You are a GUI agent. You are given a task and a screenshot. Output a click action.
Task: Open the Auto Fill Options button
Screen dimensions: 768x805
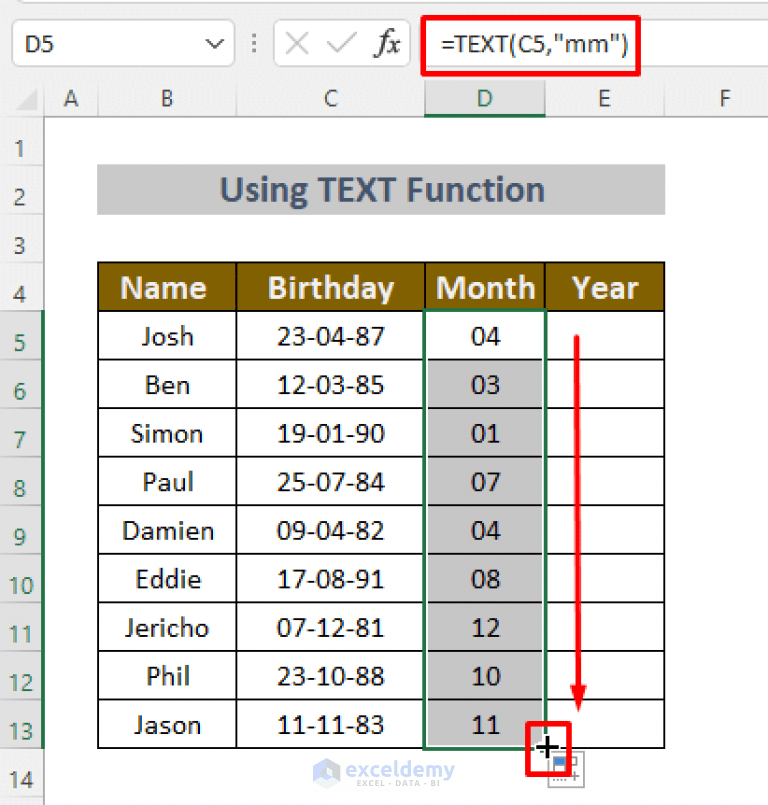pyautogui.click(x=568, y=770)
